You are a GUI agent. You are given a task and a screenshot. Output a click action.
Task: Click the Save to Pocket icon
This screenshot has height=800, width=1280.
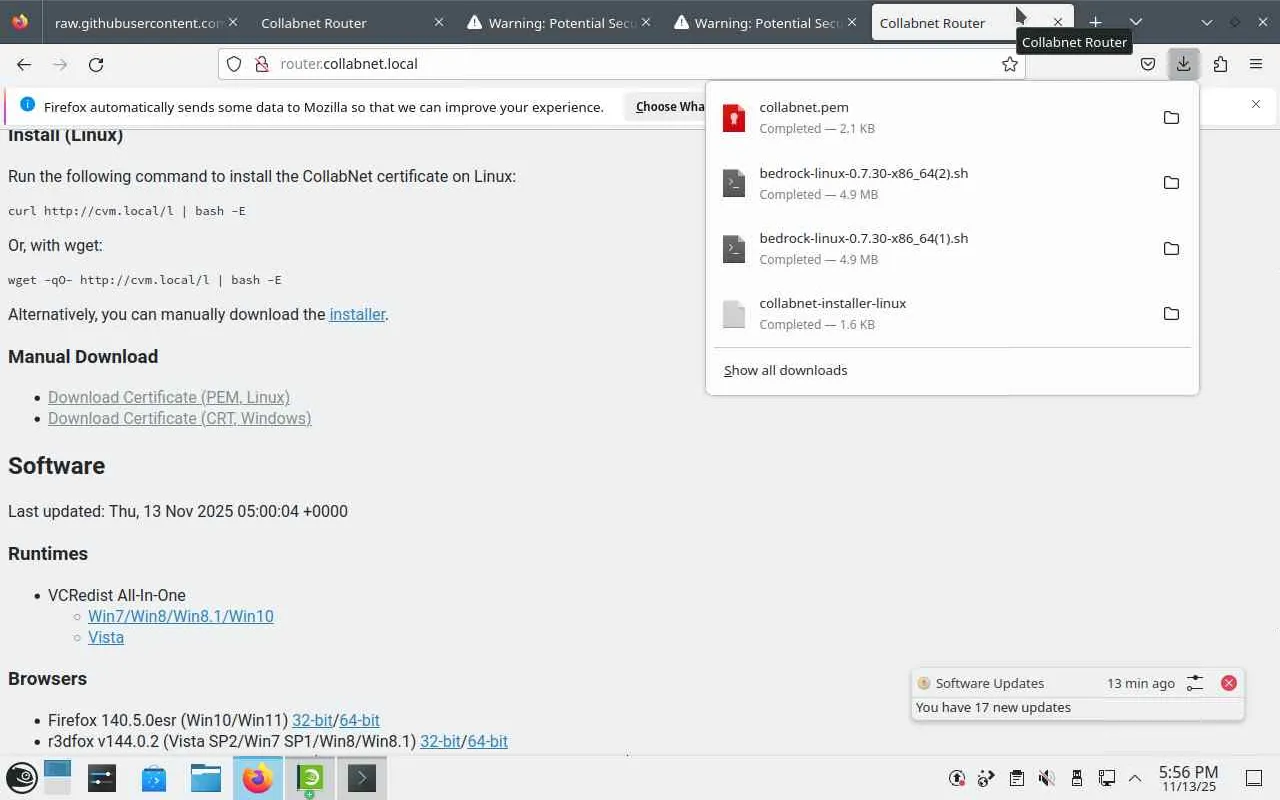1148,64
